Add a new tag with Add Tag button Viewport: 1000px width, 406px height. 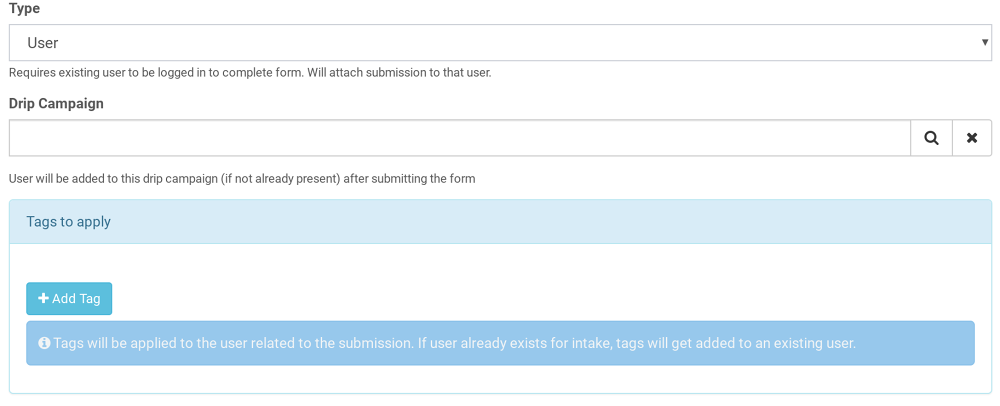coord(69,298)
